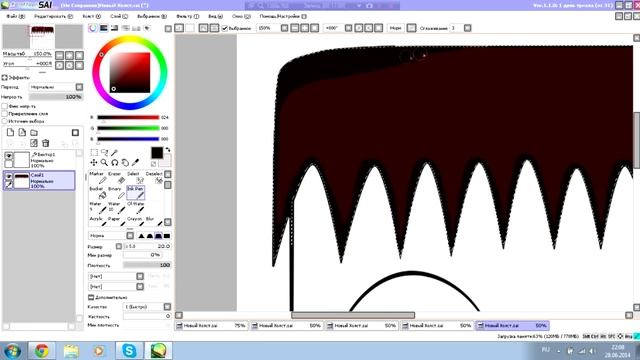
Task: Open the Качество quality dropdown
Action: point(167,307)
